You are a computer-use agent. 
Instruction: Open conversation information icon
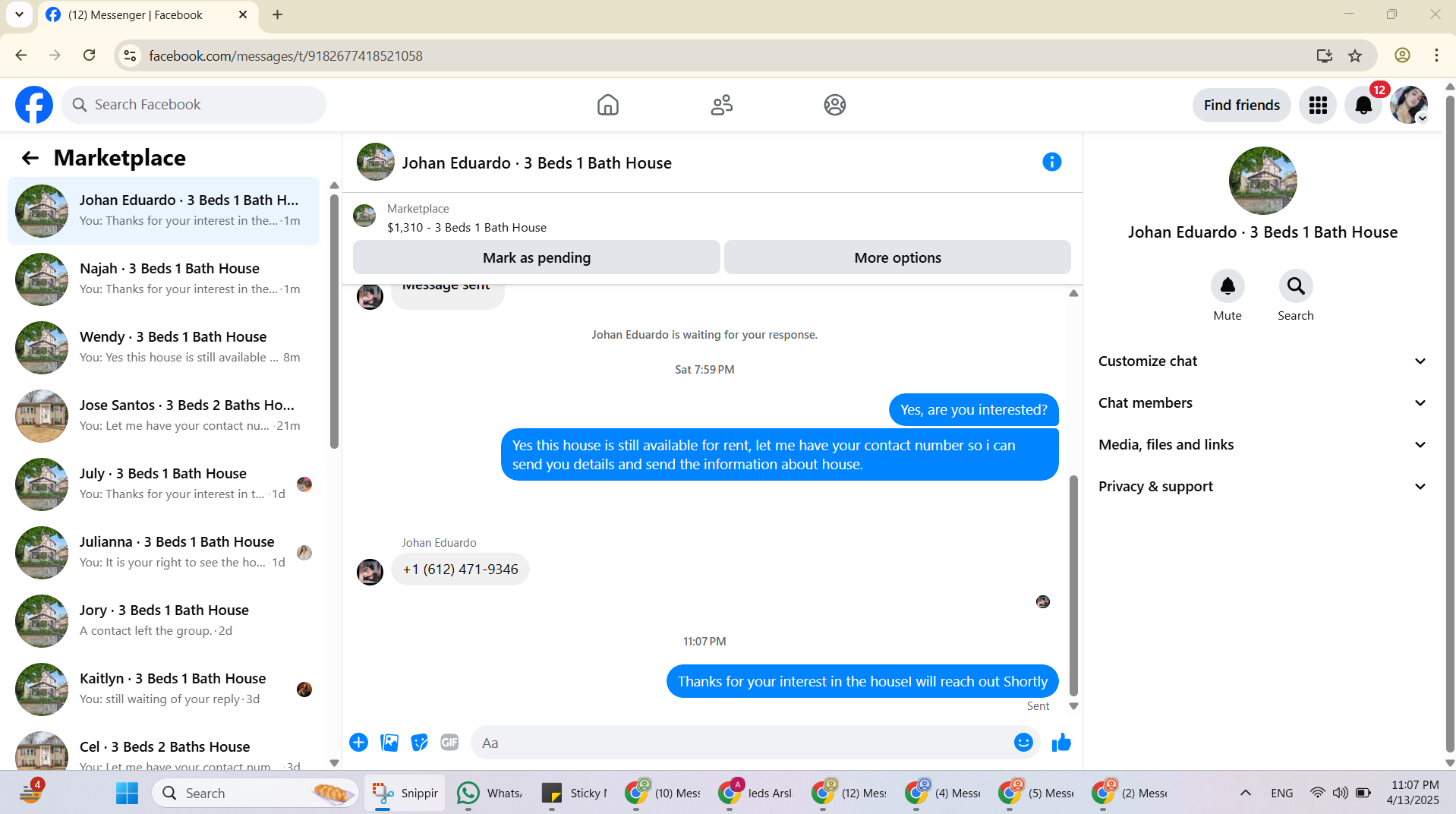1051,162
